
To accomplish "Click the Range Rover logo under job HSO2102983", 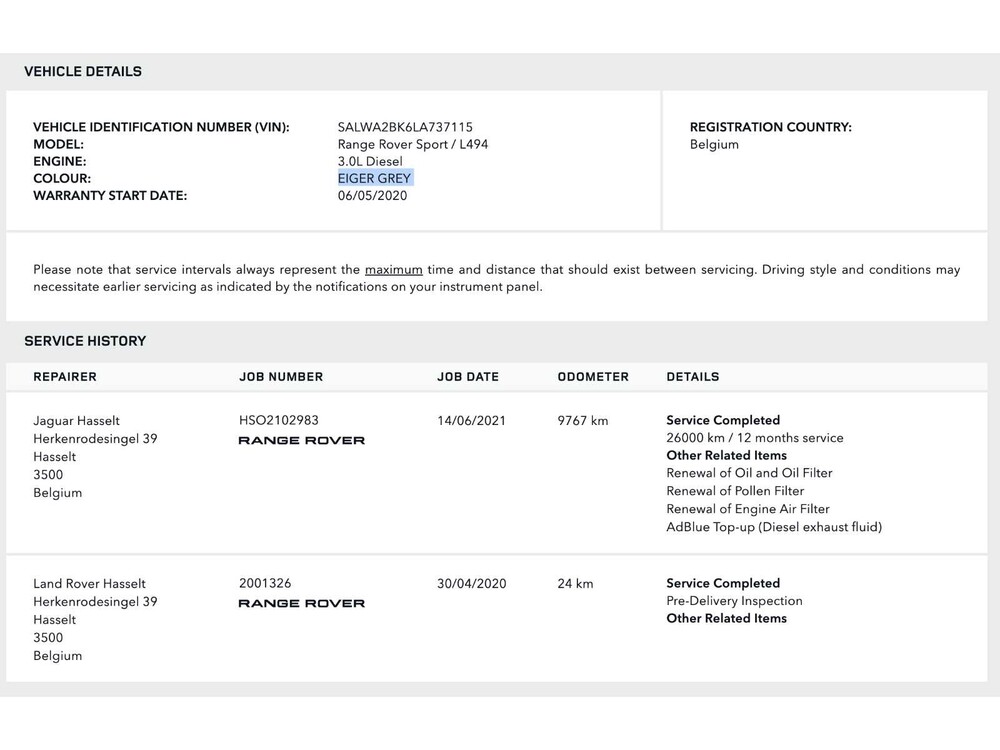I will point(301,440).
